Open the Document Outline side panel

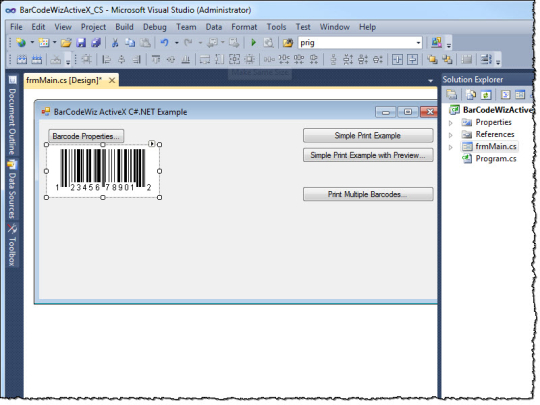[x=12, y=116]
